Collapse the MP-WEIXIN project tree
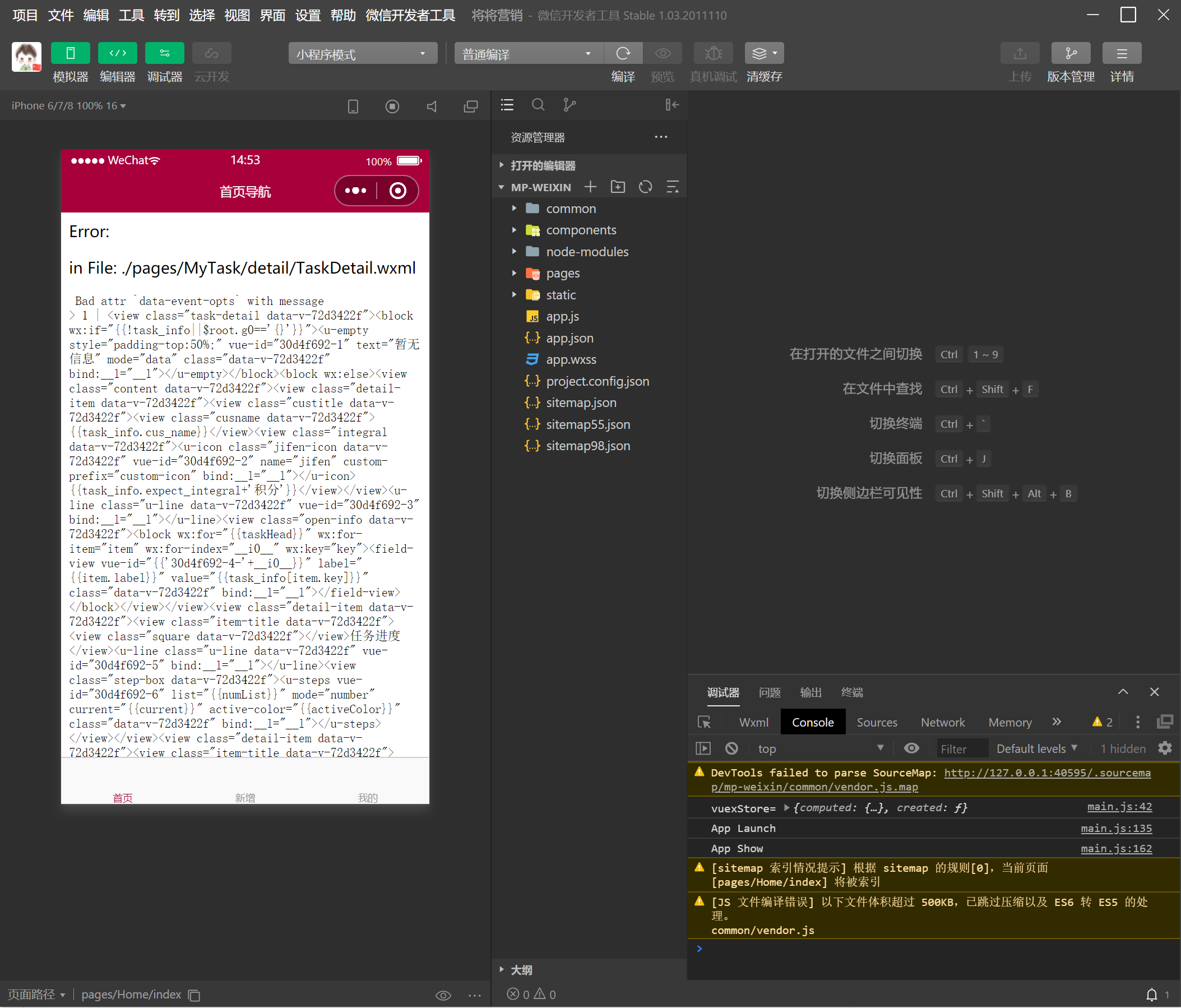The image size is (1181, 1008). pyautogui.click(x=501, y=187)
